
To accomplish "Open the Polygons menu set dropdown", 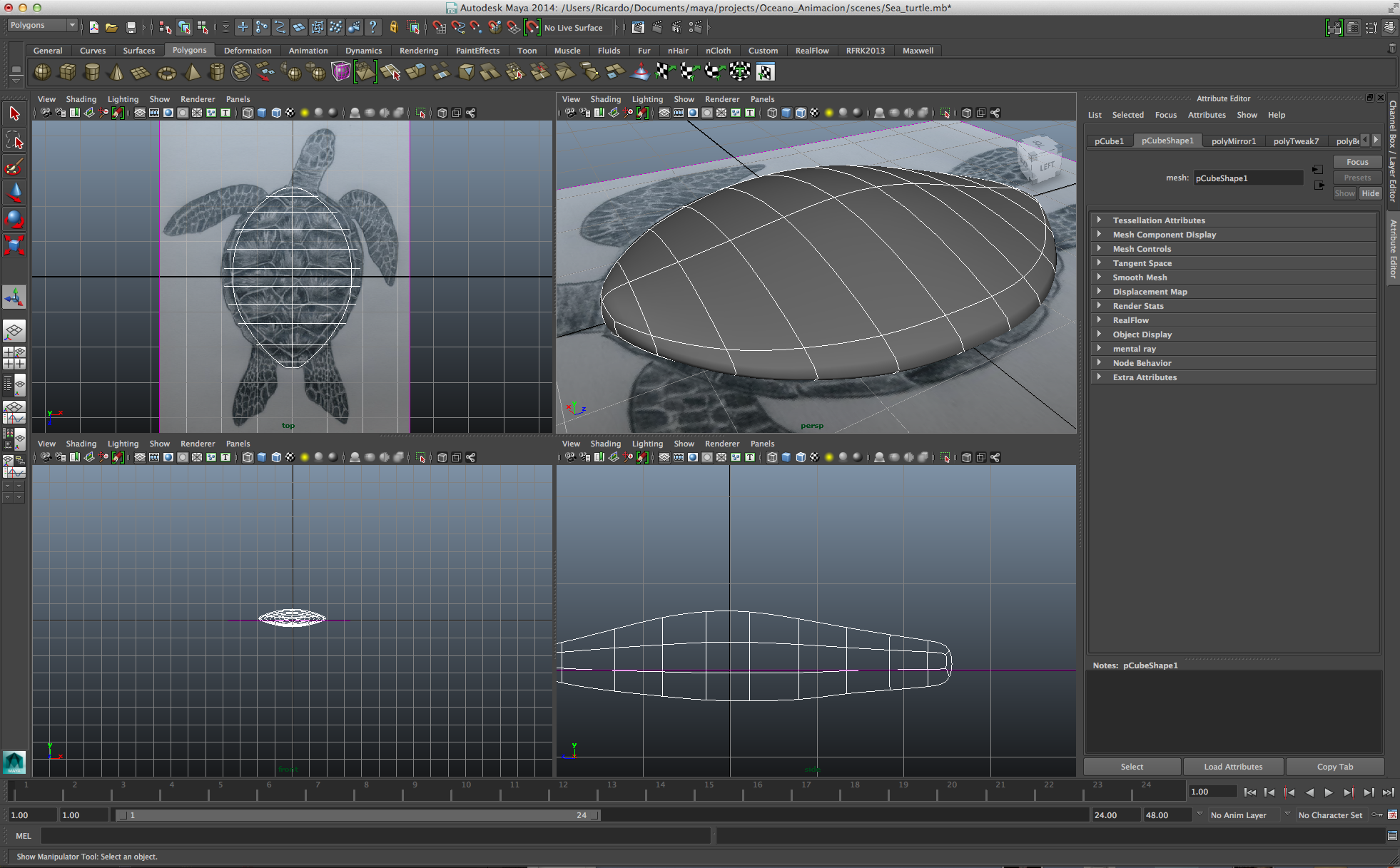I will click(x=43, y=26).
